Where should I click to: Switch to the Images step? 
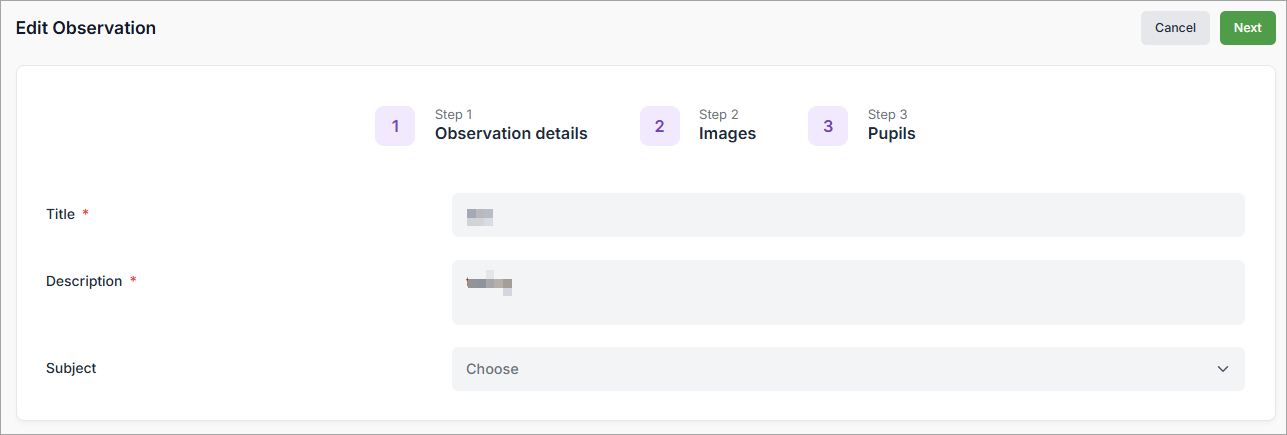pos(727,134)
